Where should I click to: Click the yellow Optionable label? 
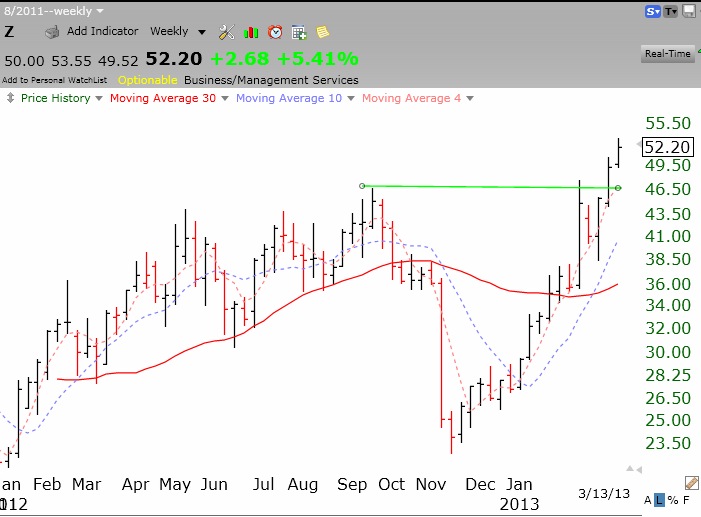(x=148, y=80)
